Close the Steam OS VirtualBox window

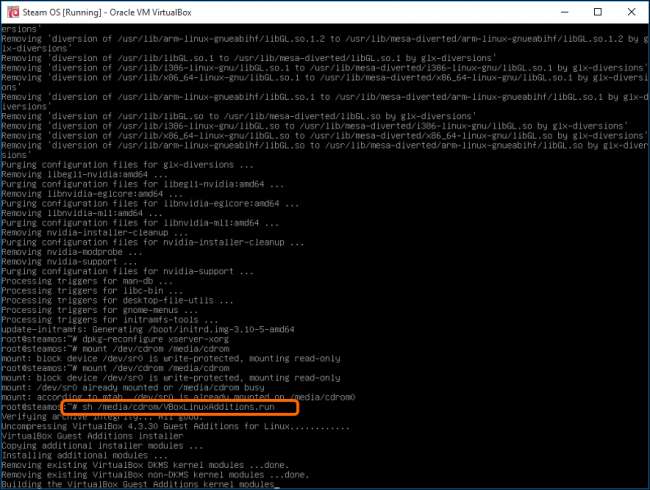click(631, 12)
